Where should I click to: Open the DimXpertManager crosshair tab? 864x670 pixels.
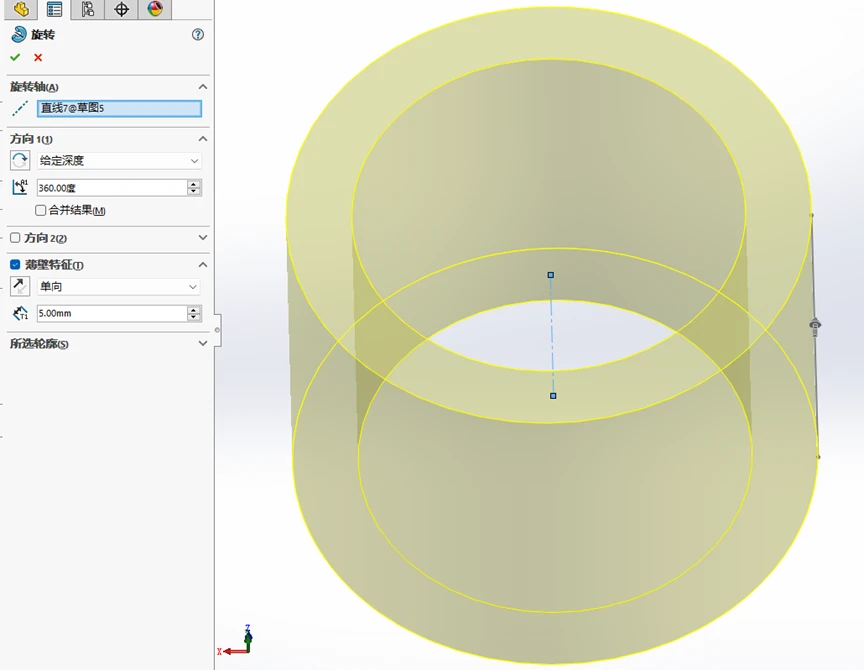[x=121, y=9]
